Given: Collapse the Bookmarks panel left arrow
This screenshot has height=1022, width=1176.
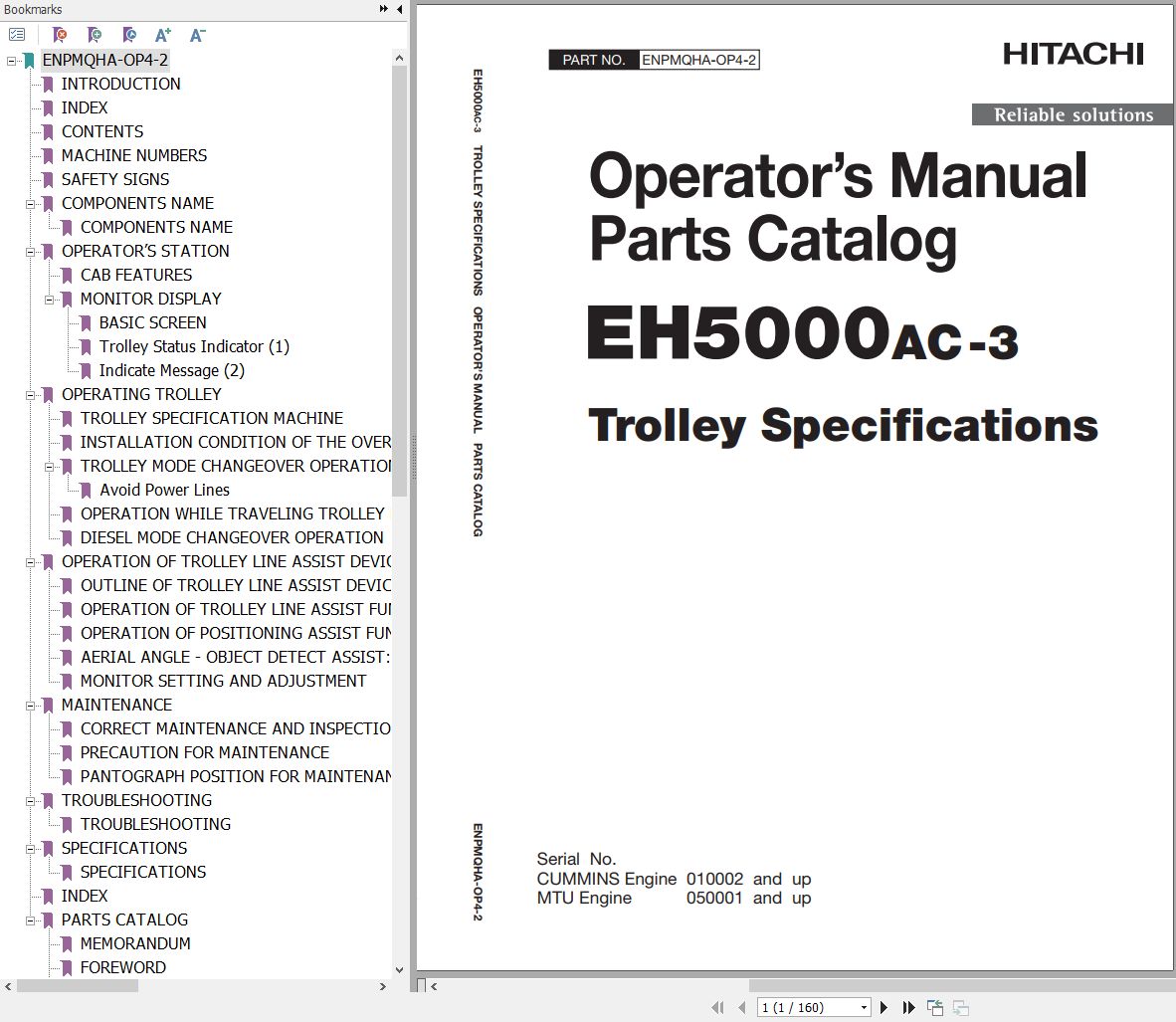Looking at the screenshot, I should point(399,9).
